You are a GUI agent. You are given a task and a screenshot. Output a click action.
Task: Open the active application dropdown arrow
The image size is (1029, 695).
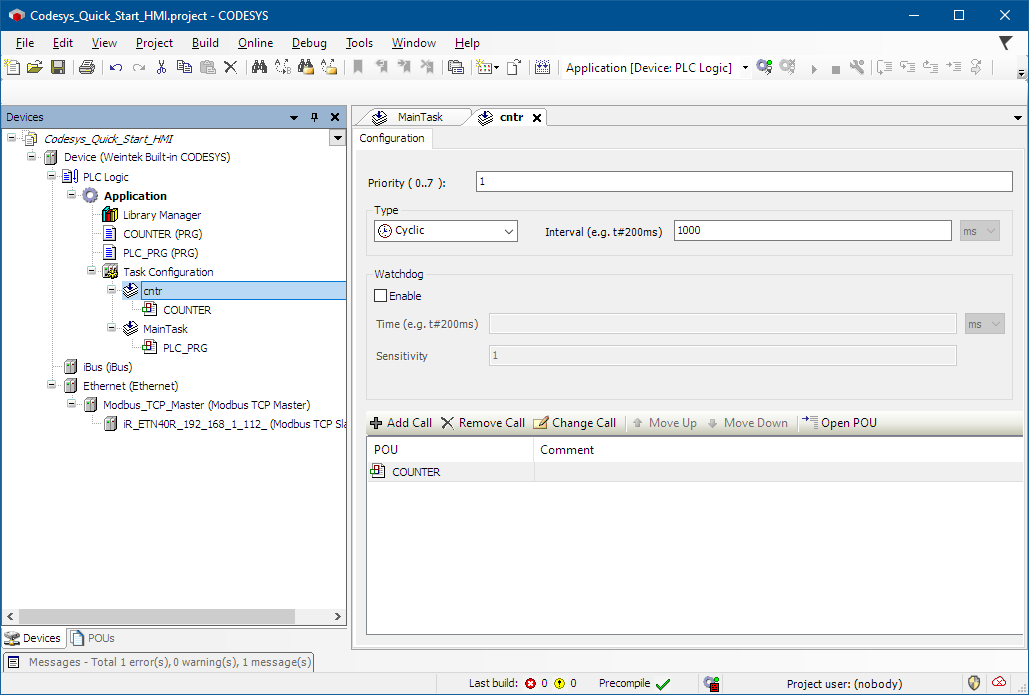pyautogui.click(x=745, y=68)
